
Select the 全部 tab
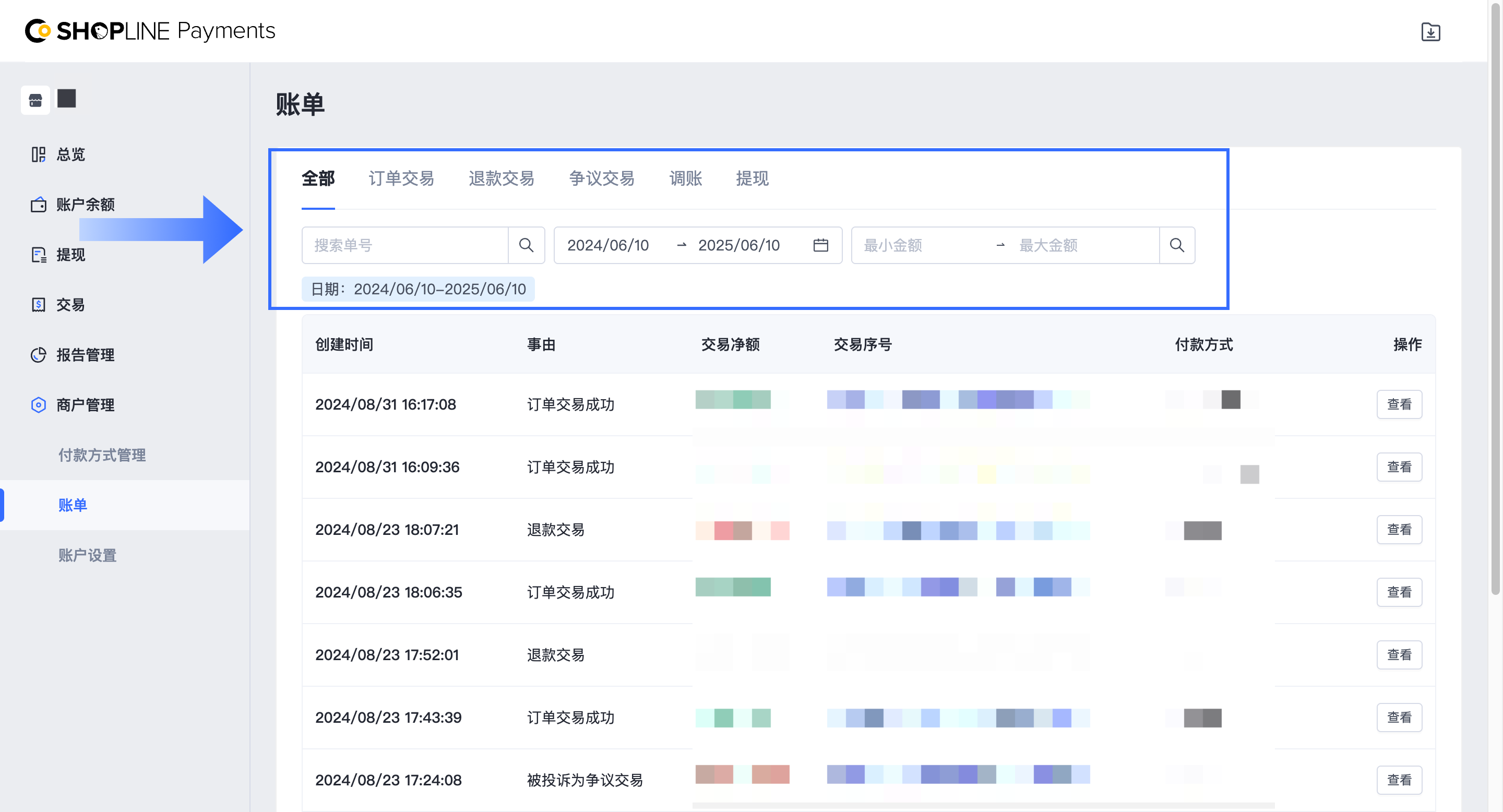[318, 178]
